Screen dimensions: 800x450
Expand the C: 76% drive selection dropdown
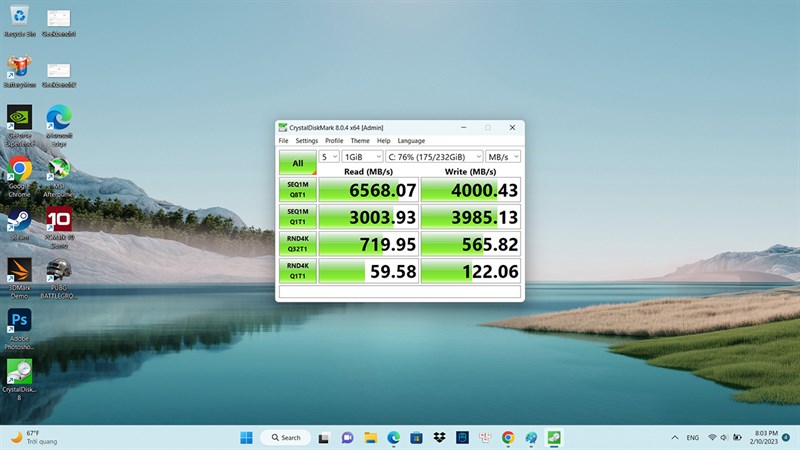(x=434, y=157)
